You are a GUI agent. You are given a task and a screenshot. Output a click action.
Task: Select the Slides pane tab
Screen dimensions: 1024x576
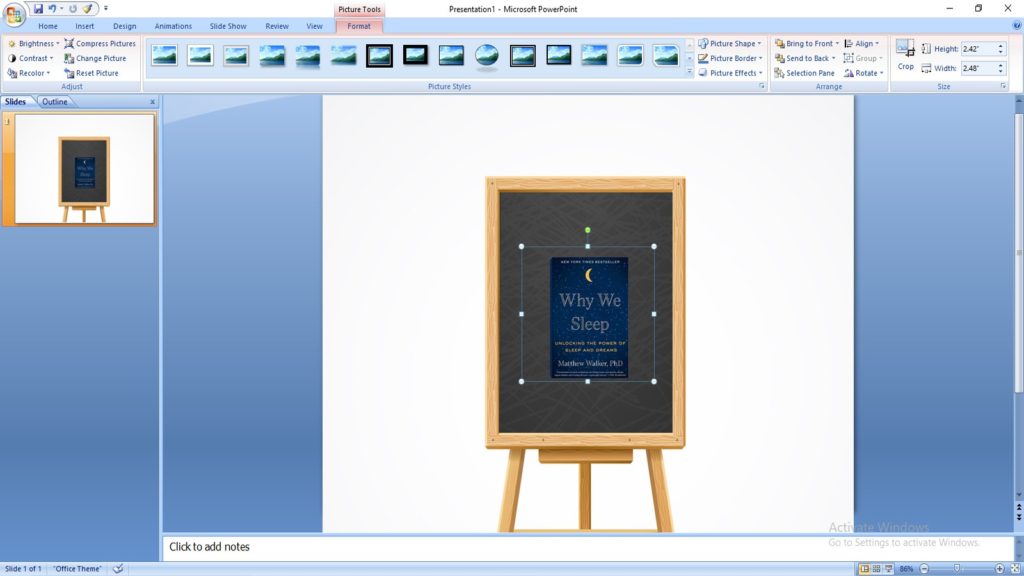pyautogui.click(x=15, y=102)
